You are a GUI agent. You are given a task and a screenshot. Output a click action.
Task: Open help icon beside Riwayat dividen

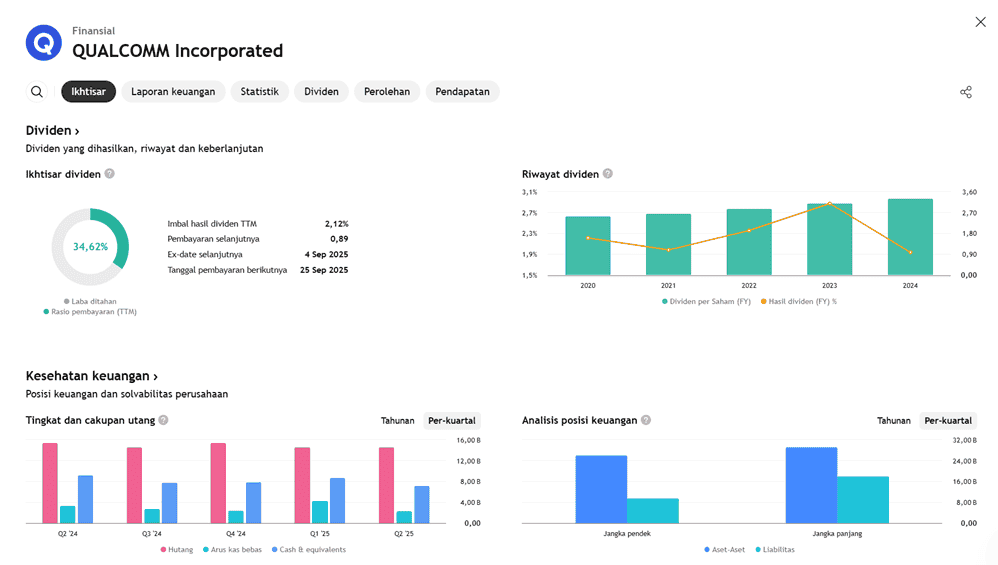pos(608,174)
